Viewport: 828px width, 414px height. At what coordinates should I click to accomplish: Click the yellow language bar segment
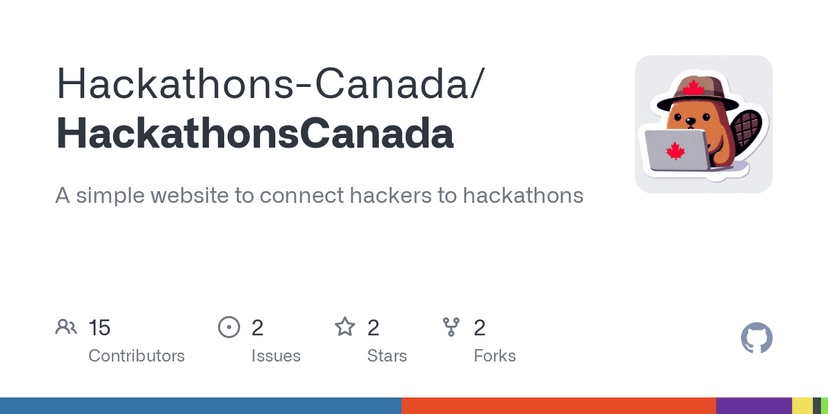[x=800, y=406]
